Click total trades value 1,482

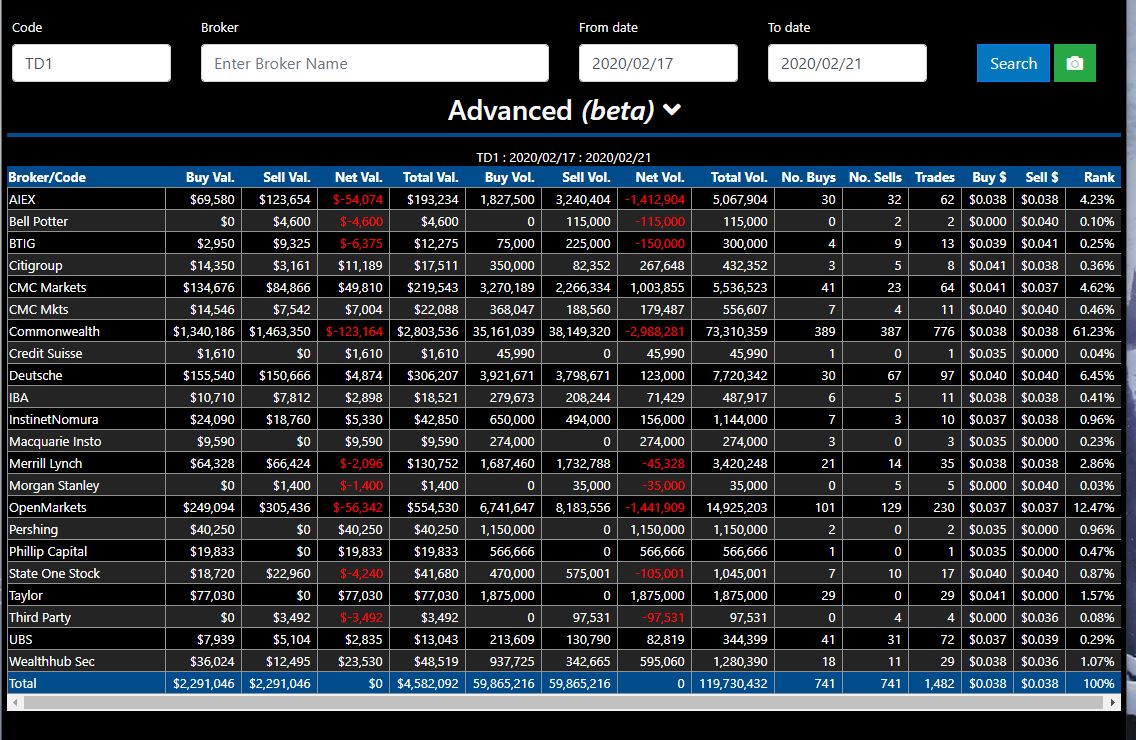(939, 683)
